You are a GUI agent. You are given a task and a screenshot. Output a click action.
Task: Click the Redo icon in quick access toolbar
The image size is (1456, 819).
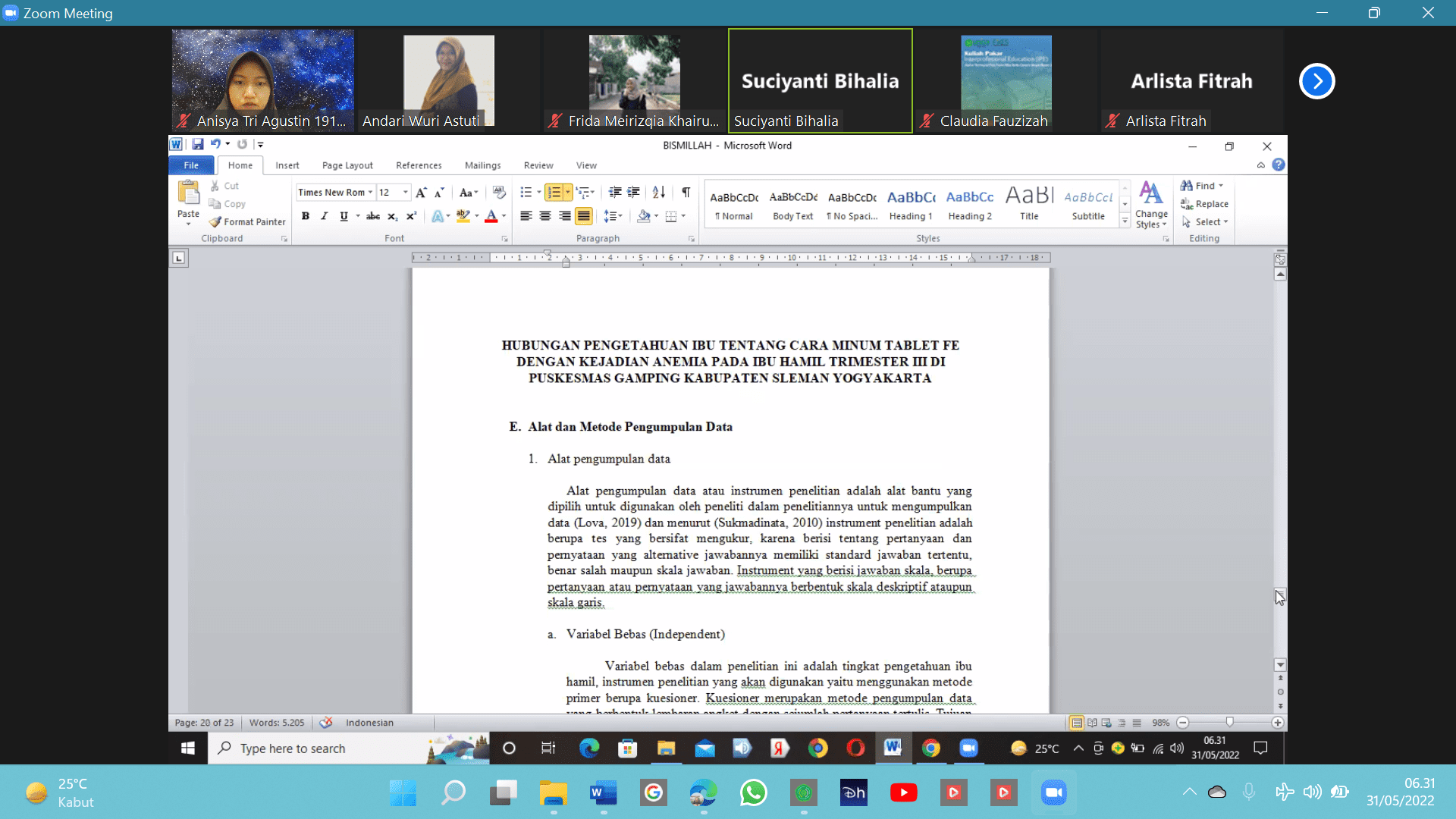click(x=243, y=144)
